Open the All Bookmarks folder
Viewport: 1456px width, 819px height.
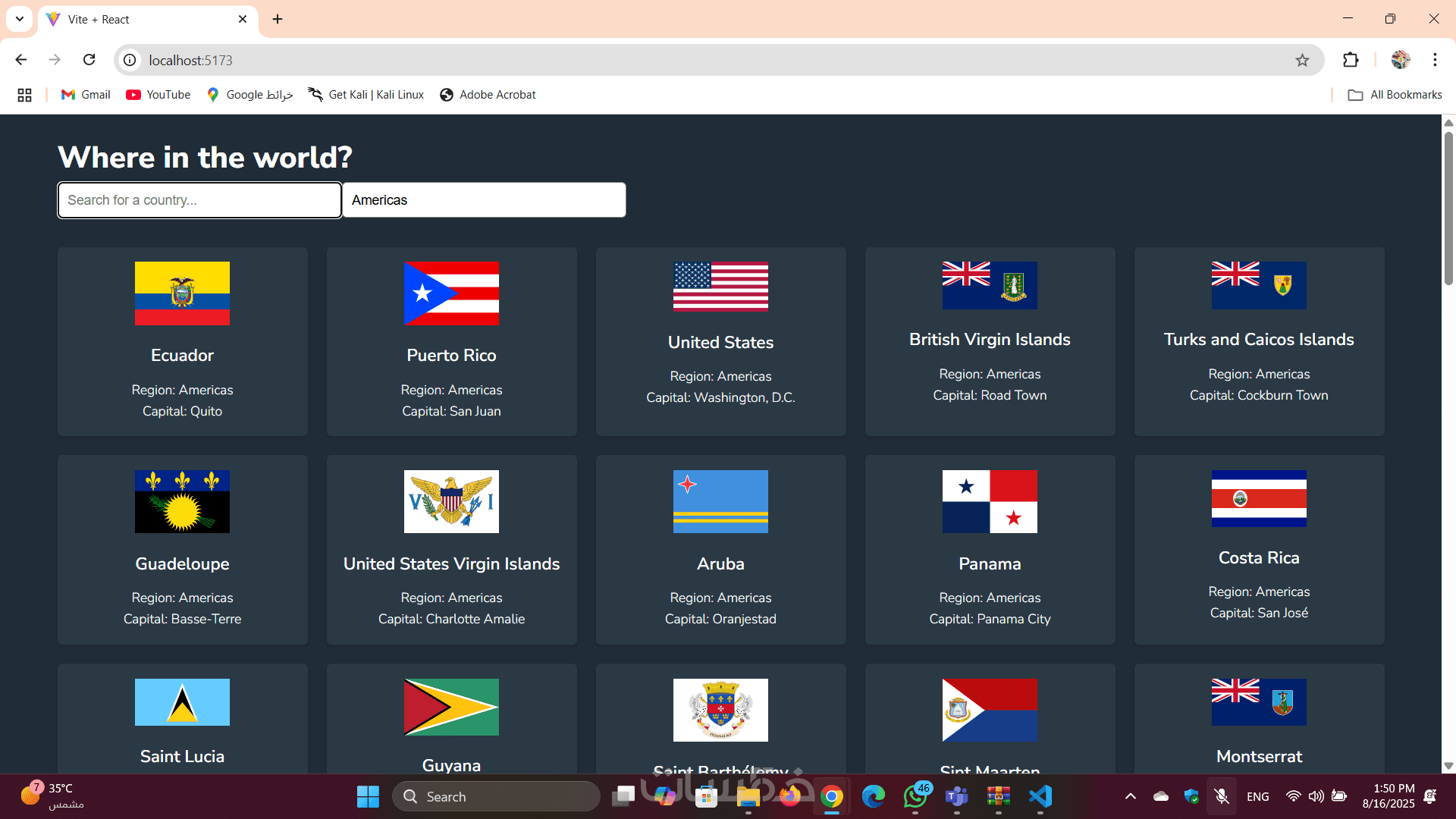[x=1395, y=95]
